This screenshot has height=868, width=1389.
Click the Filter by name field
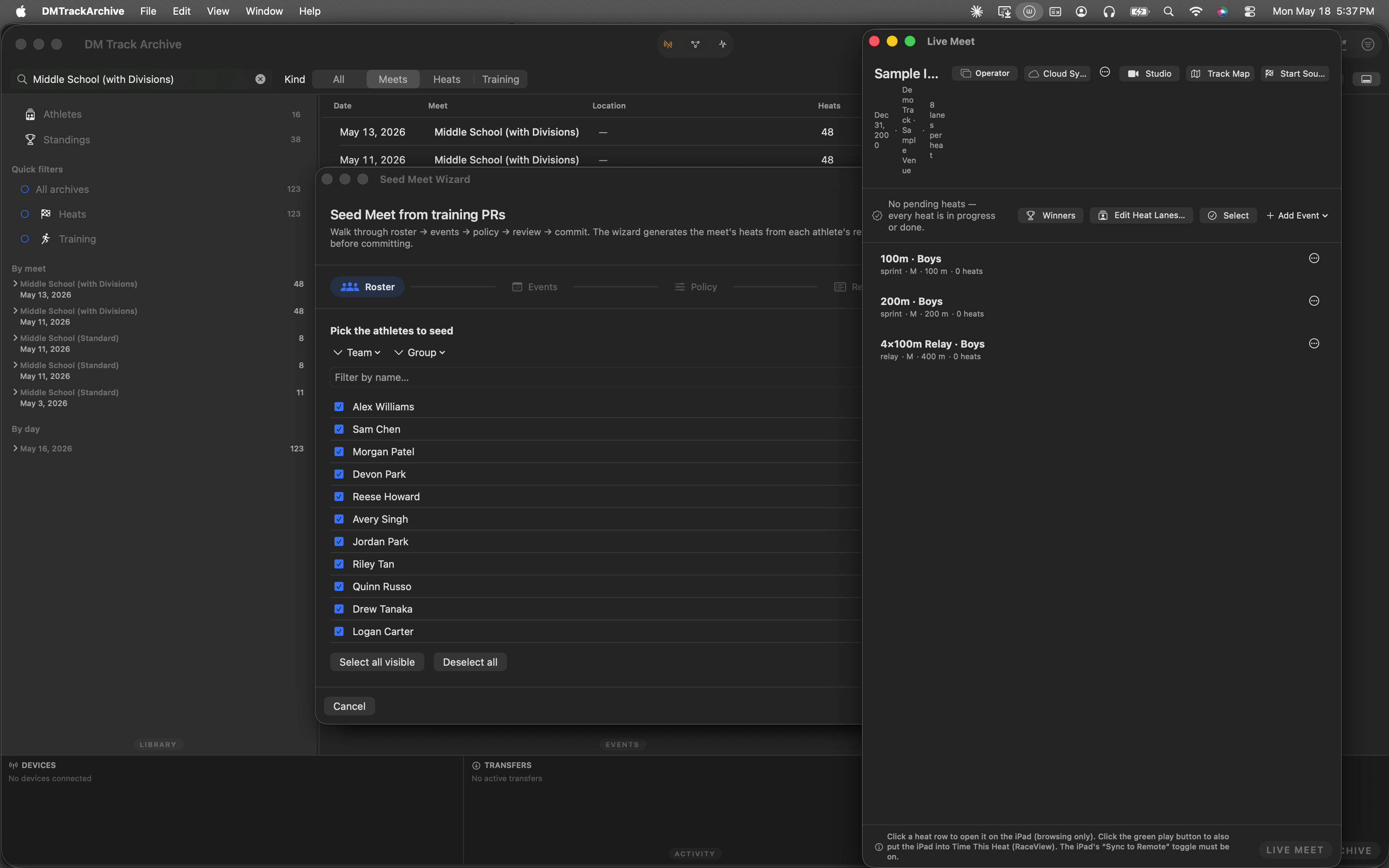pyautogui.click(x=596, y=377)
